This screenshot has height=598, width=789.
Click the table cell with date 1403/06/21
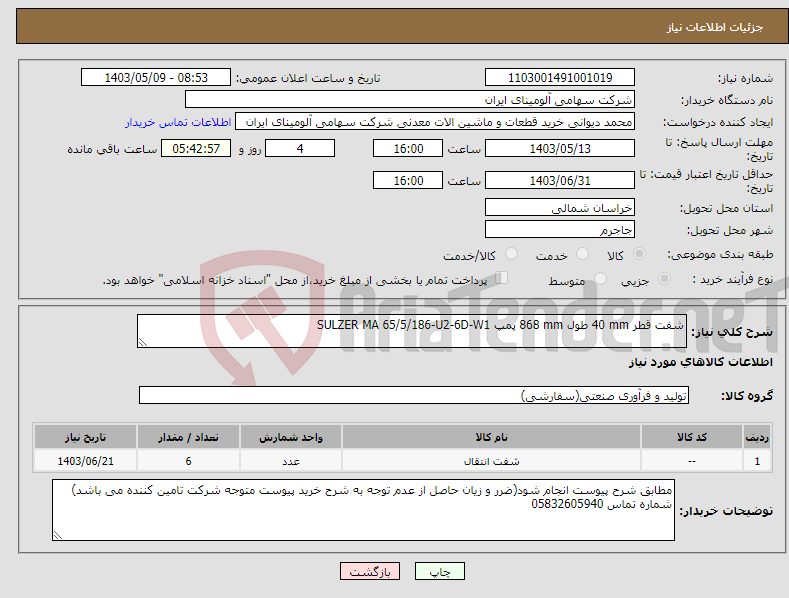pos(86,461)
